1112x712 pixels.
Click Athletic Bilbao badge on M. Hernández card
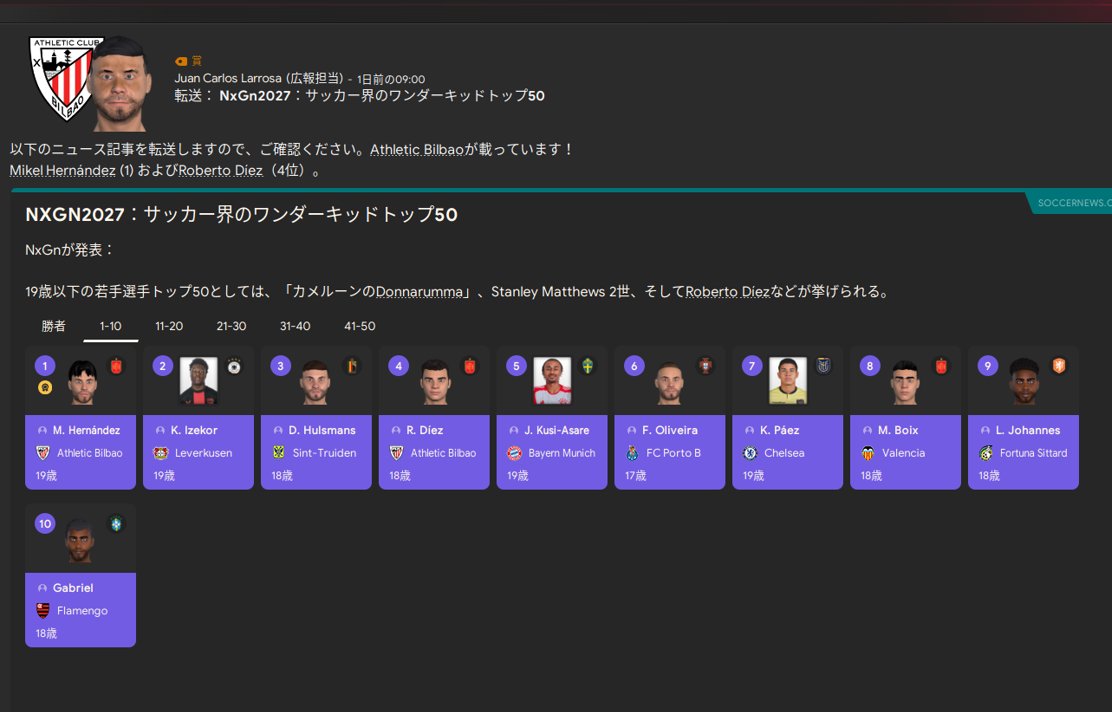pyautogui.click(x=43, y=452)
